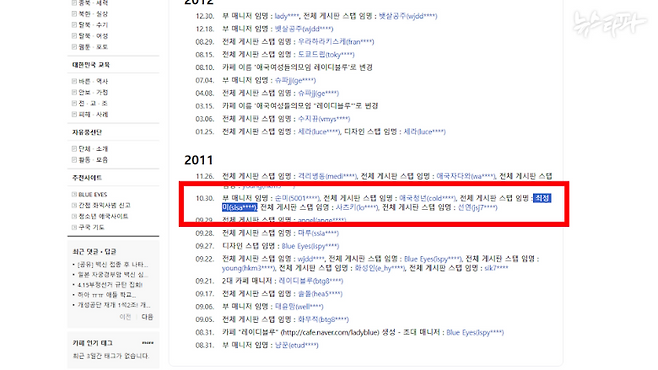The height and width of the screenshot is (370, 658).
Task: Open member link 솔몰(hea5****)
Action: 320,294
